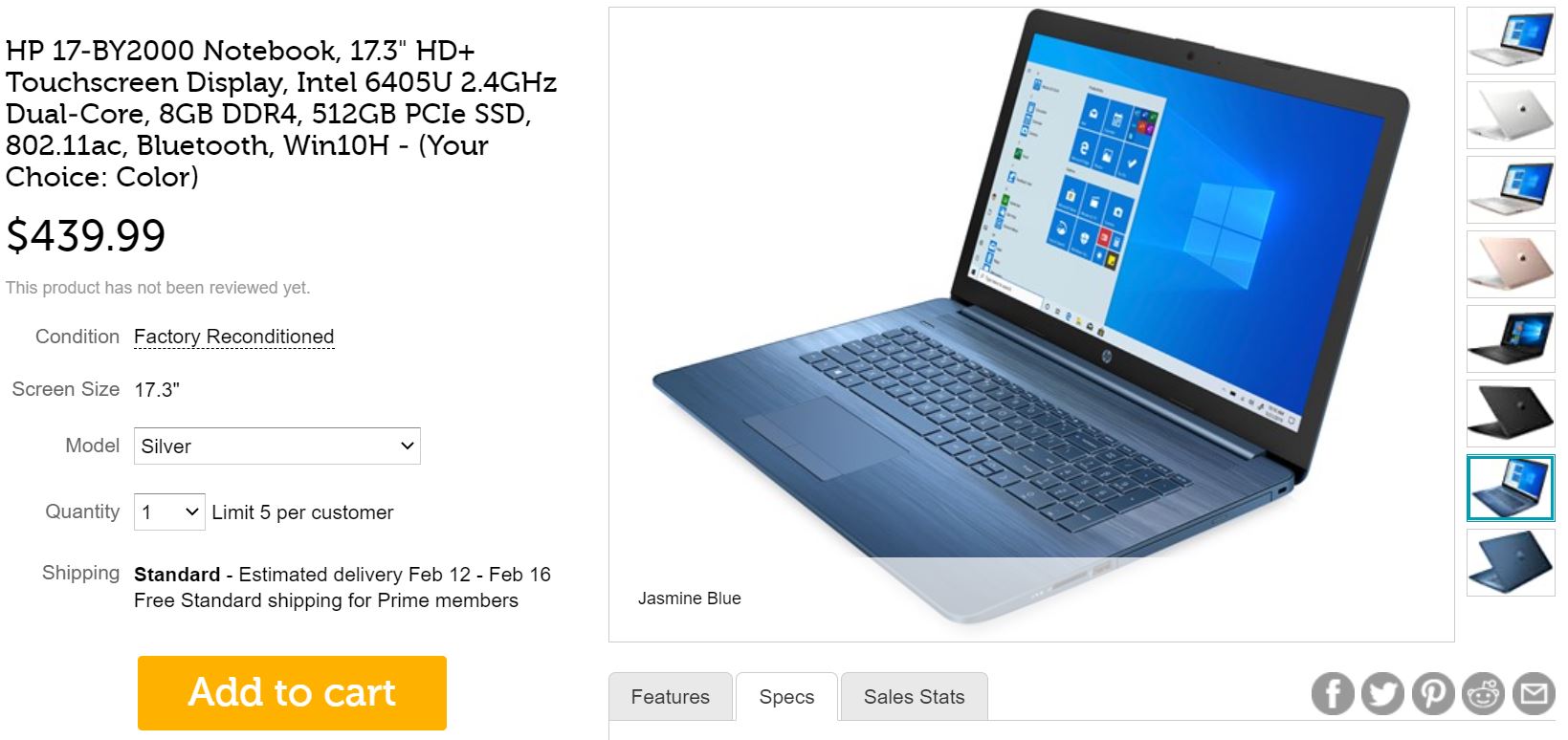Open Factory Reconditioned condition details
The image size is (1568, 740).
coord(233,337)
